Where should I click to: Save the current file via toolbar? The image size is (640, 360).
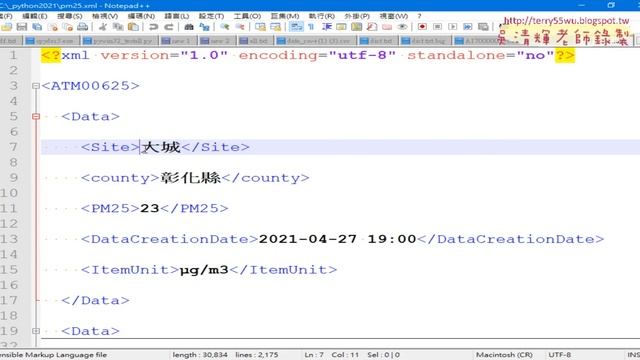coord(22,27)
